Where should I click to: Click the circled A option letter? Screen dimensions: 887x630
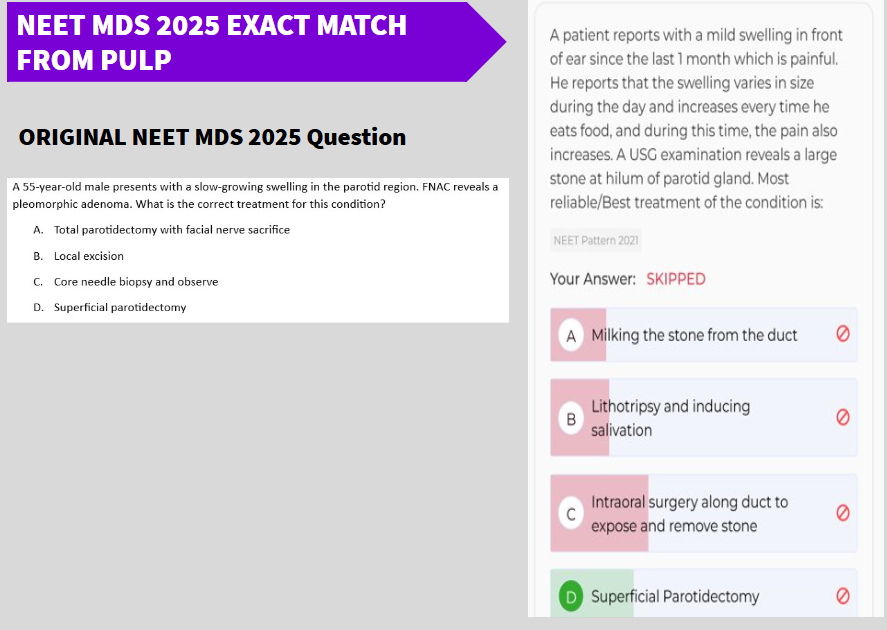coord(571,335)
